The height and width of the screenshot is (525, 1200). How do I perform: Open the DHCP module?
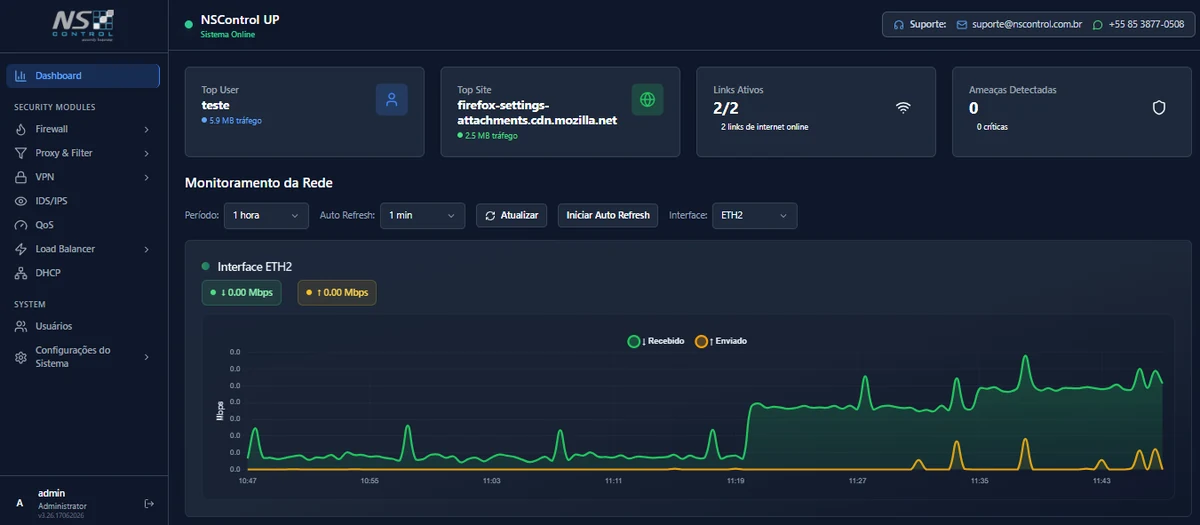coord(83,273)
